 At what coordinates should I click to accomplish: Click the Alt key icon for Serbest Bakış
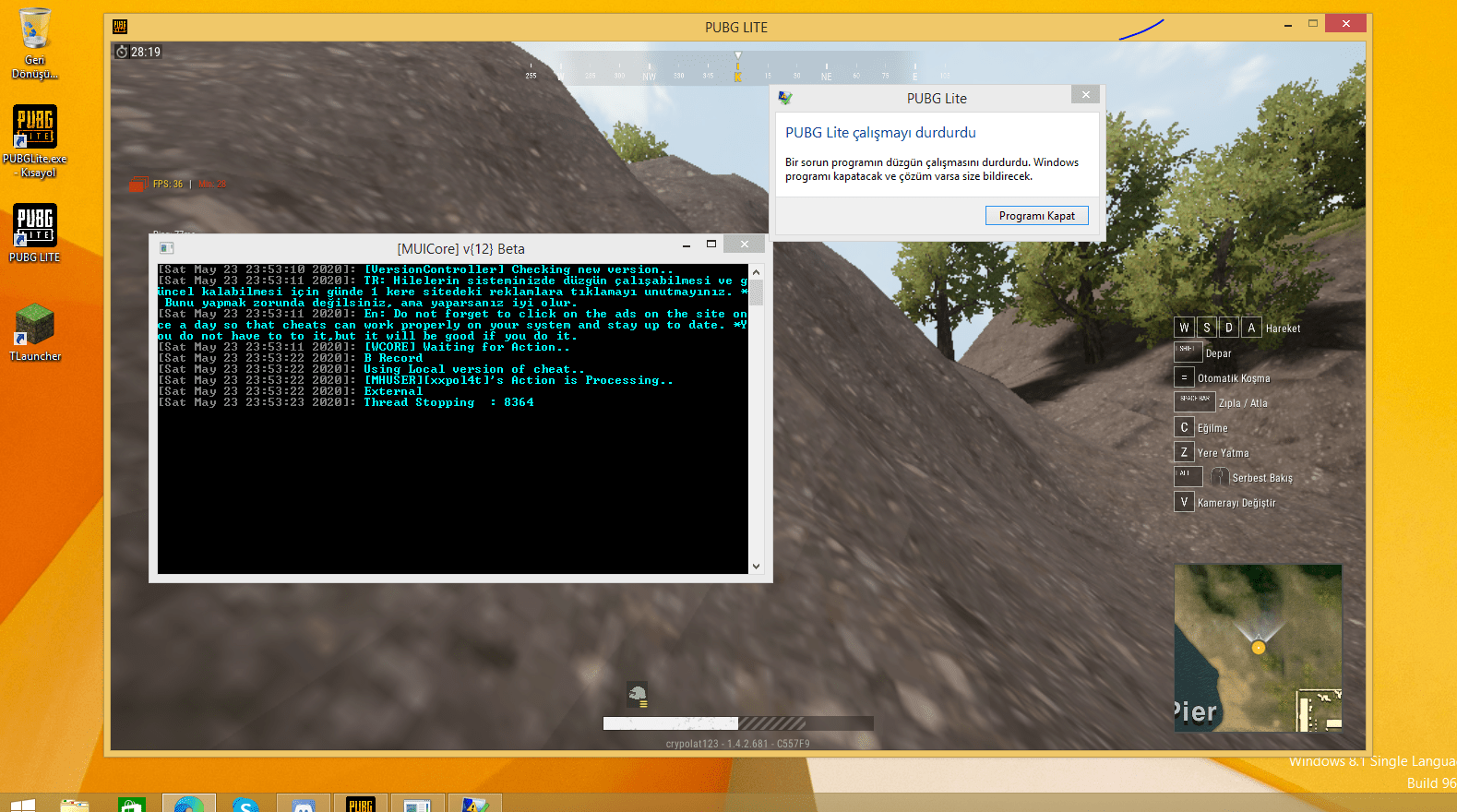(x=1188, y=476)
